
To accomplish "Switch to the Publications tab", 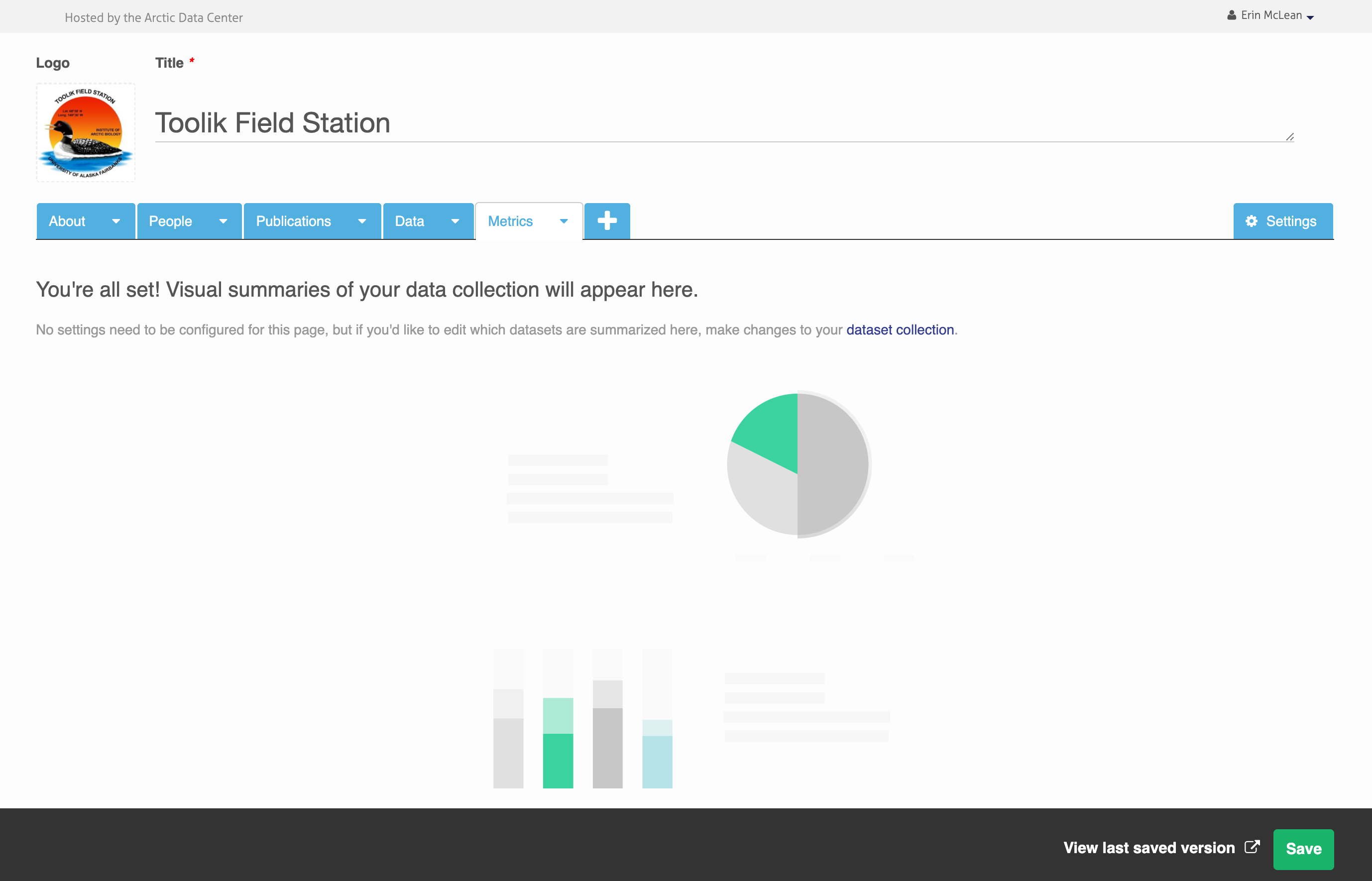I will pyautogui.click(x=294, y=221).
